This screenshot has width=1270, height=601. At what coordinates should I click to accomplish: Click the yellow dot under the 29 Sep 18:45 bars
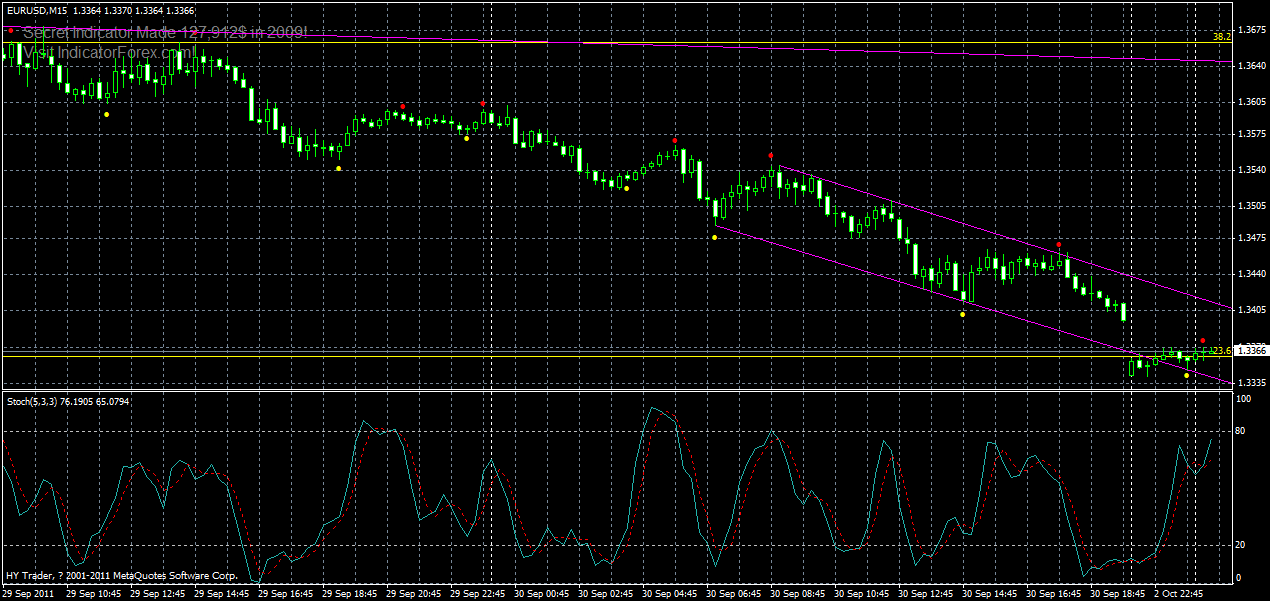(337, 168)
